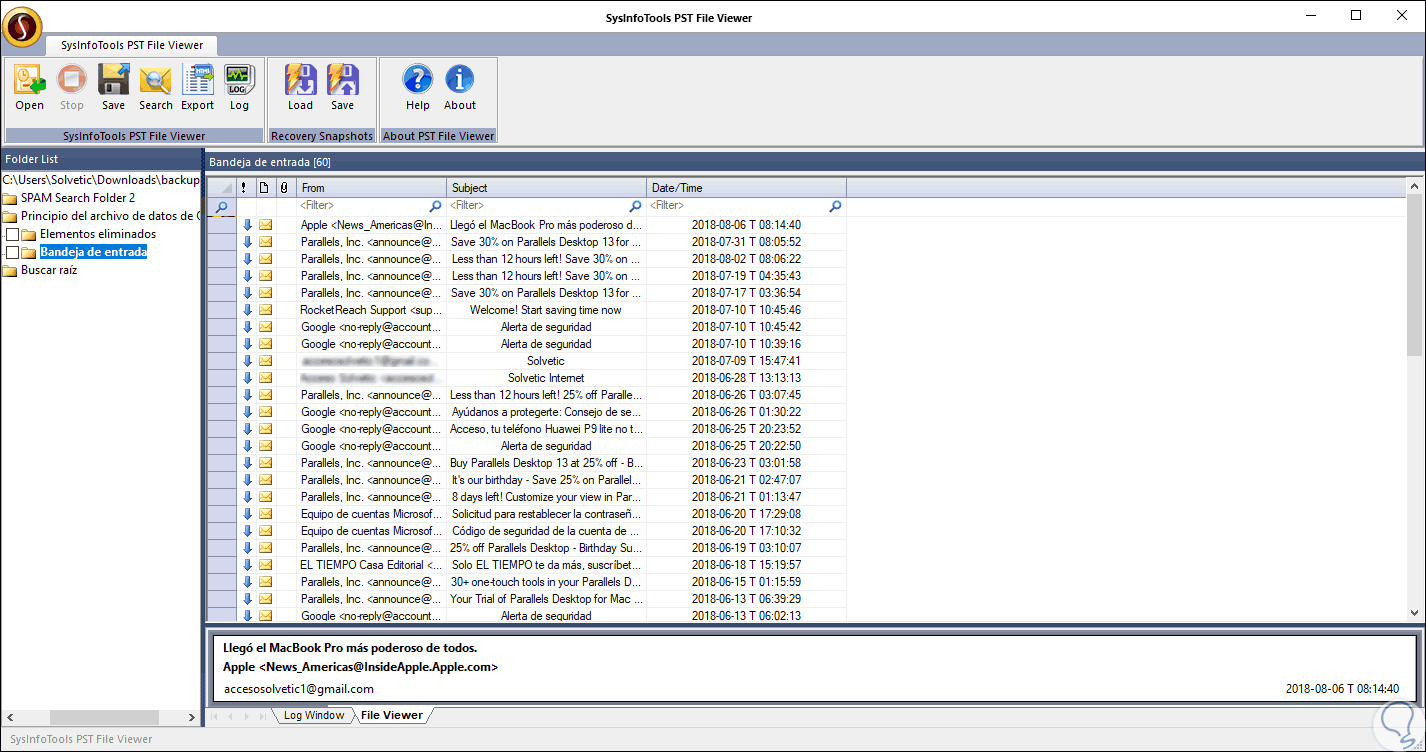Image resolution: width=1426 pixels, height=752 pixels.
Task: Select the '8 days left! Customize your view' subject
Action: [546, 497]
